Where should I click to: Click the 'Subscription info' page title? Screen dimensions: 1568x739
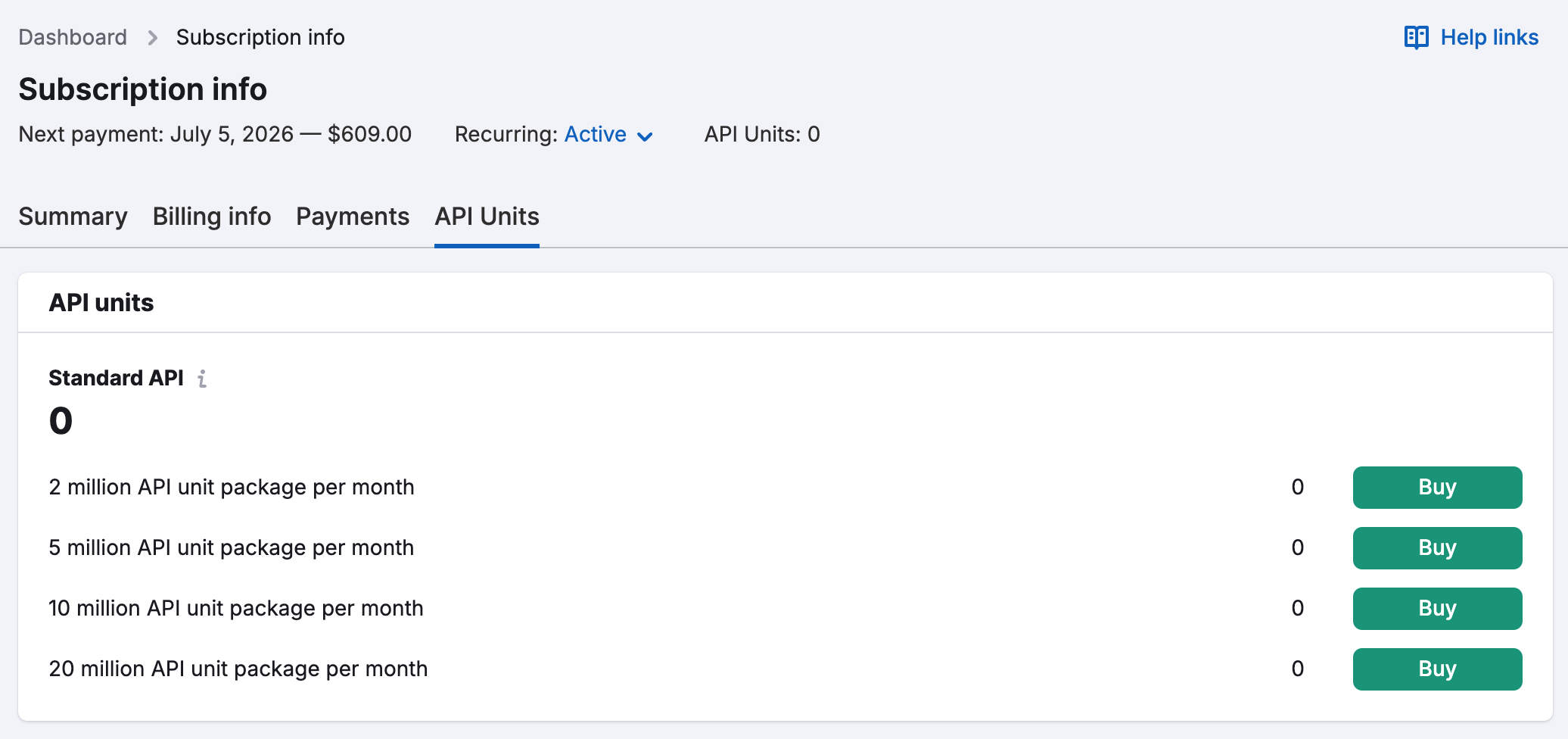(143, 89)
